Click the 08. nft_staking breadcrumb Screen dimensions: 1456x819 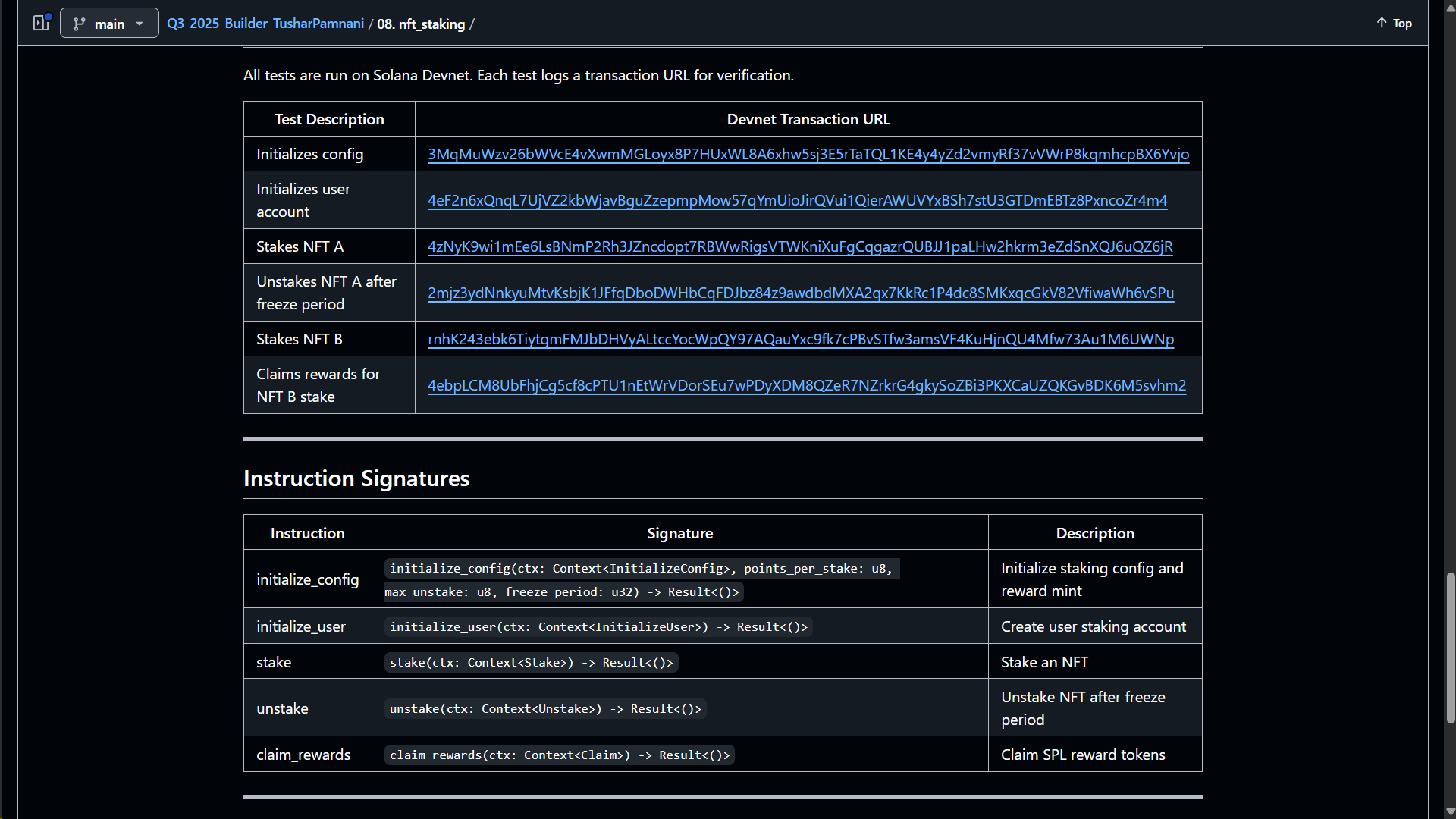pyautogui.click(x=421, y=24)
